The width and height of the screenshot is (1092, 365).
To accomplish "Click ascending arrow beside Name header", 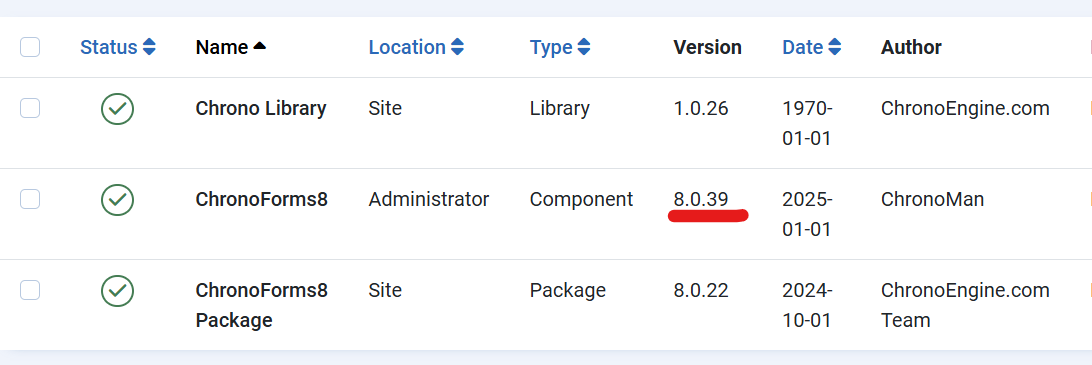I will (260, 46).
